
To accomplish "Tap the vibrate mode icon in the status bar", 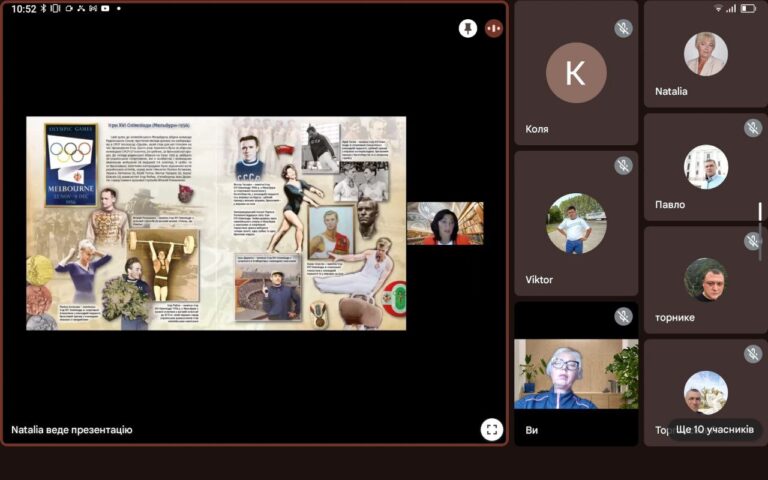I will 55,8.
